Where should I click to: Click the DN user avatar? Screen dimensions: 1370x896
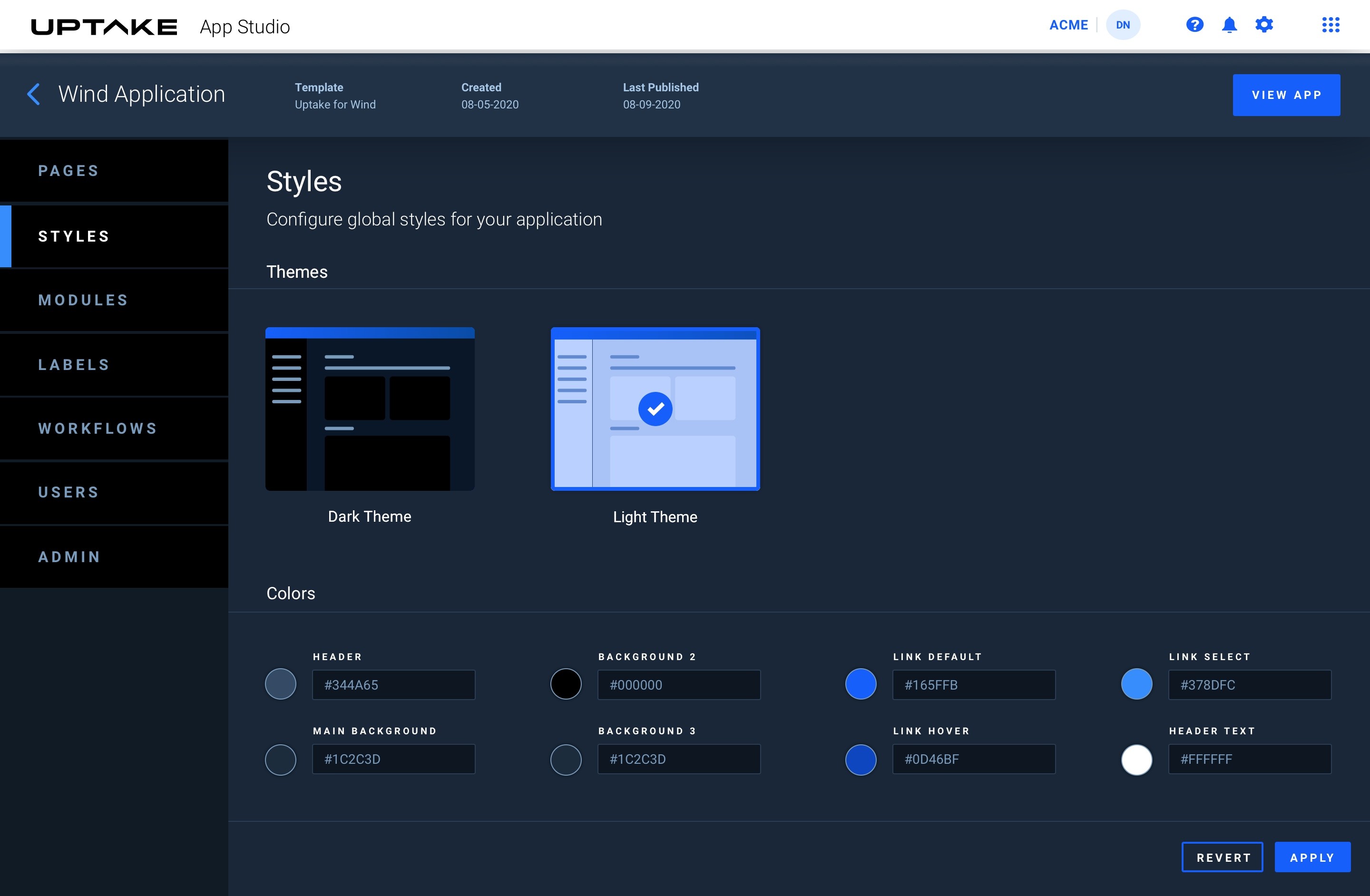coord(1123,25)
